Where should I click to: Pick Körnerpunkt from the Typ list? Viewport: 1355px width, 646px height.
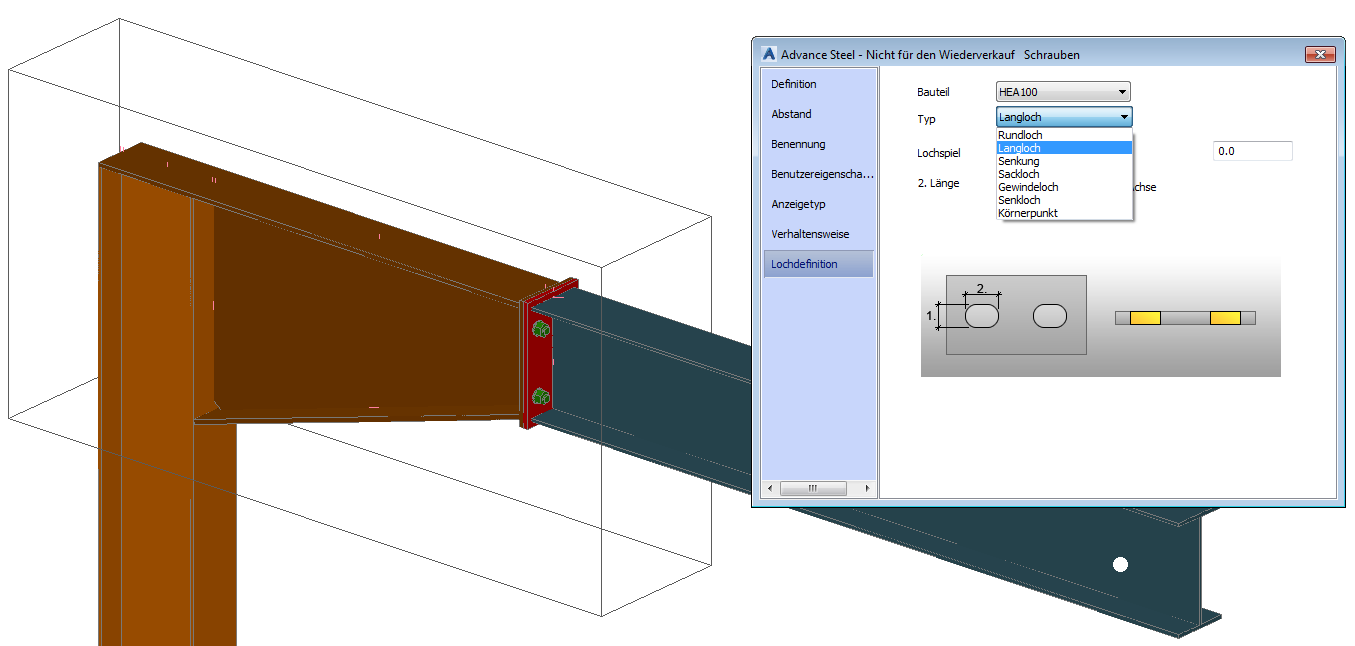click(1064, 213)
